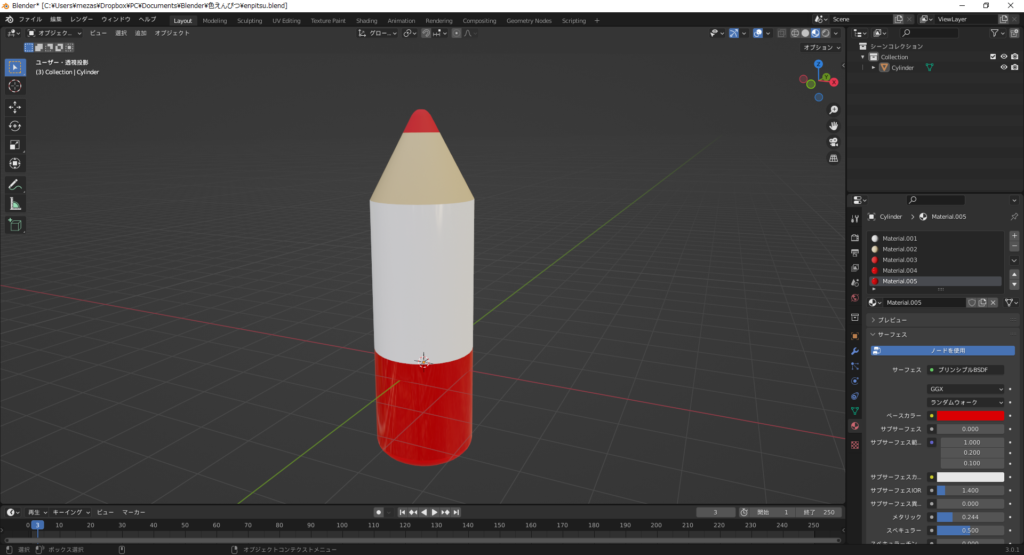Click the ノードを使用 (Use Nodes) button

pos(942,351)
